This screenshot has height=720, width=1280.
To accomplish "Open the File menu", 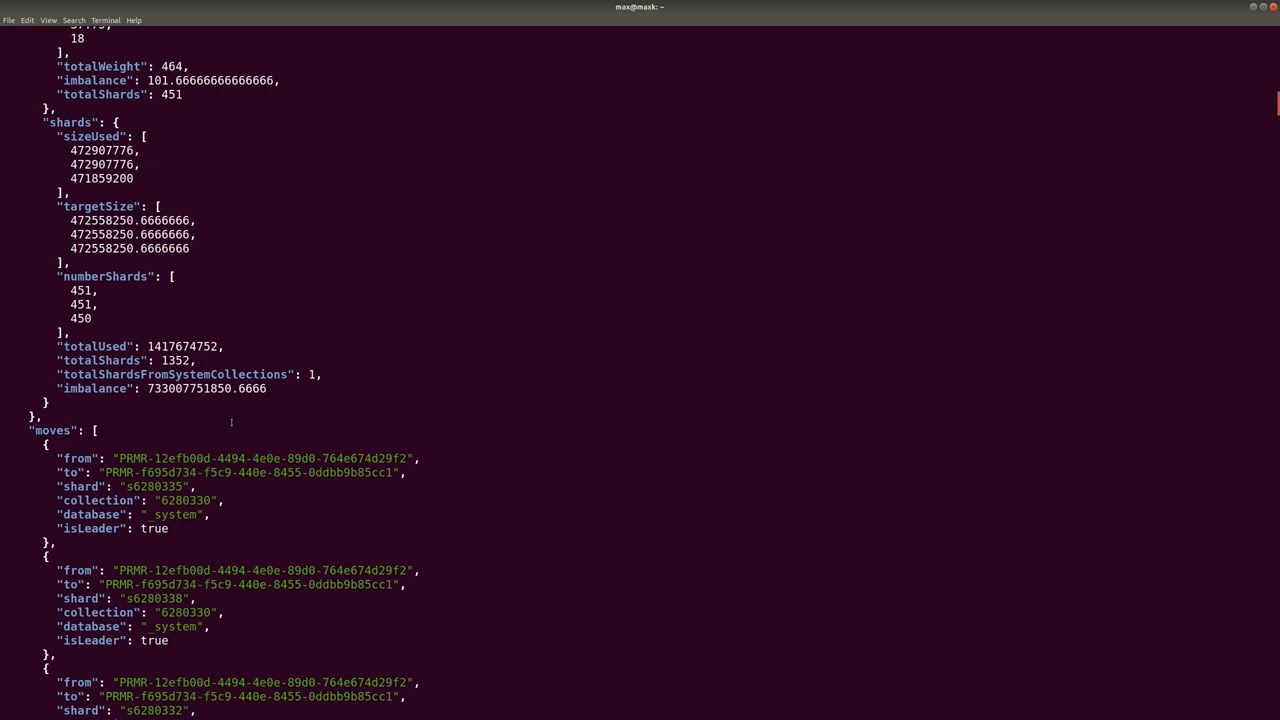I will click(9, 20).
